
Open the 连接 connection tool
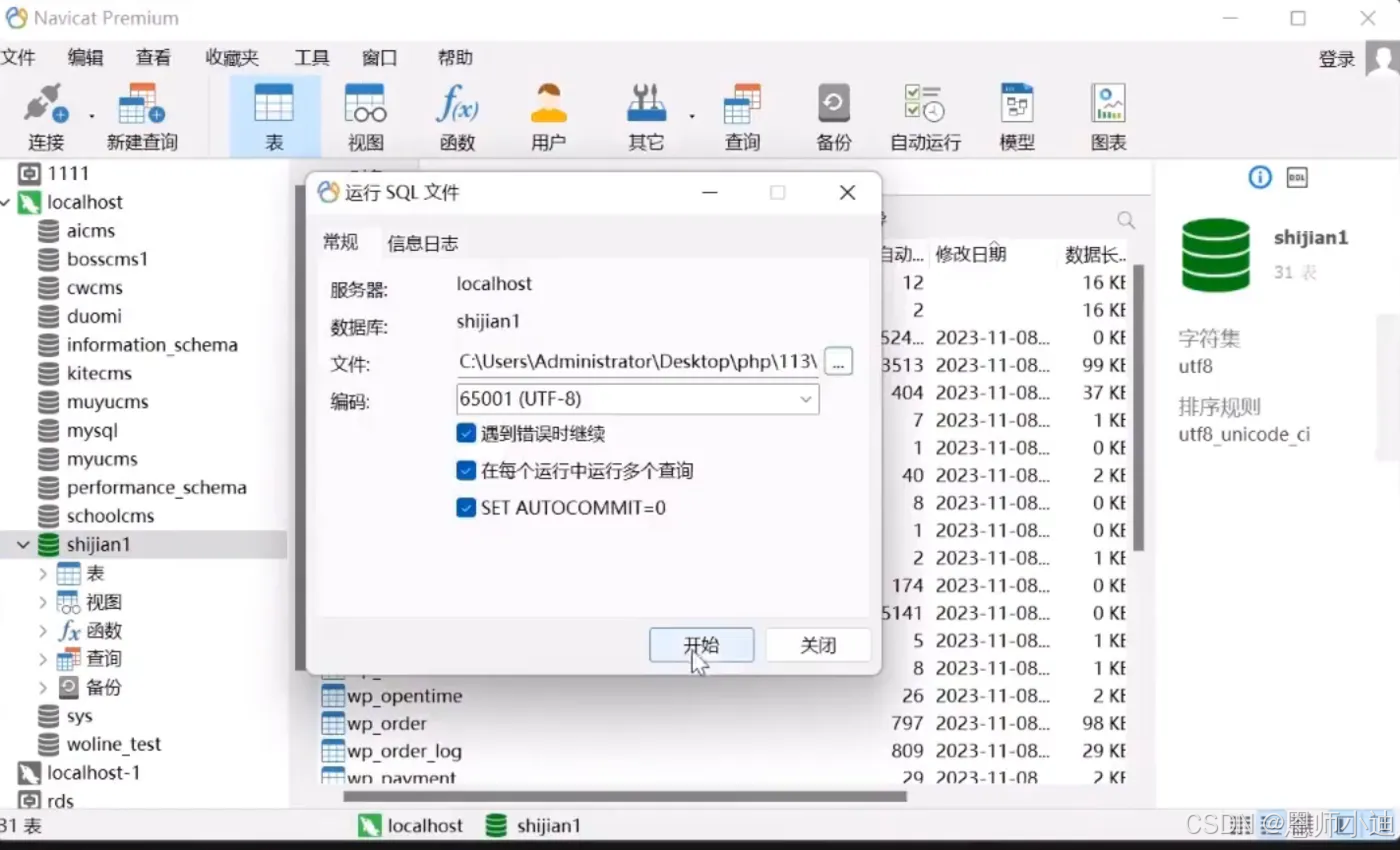click(x=46, y=117)
